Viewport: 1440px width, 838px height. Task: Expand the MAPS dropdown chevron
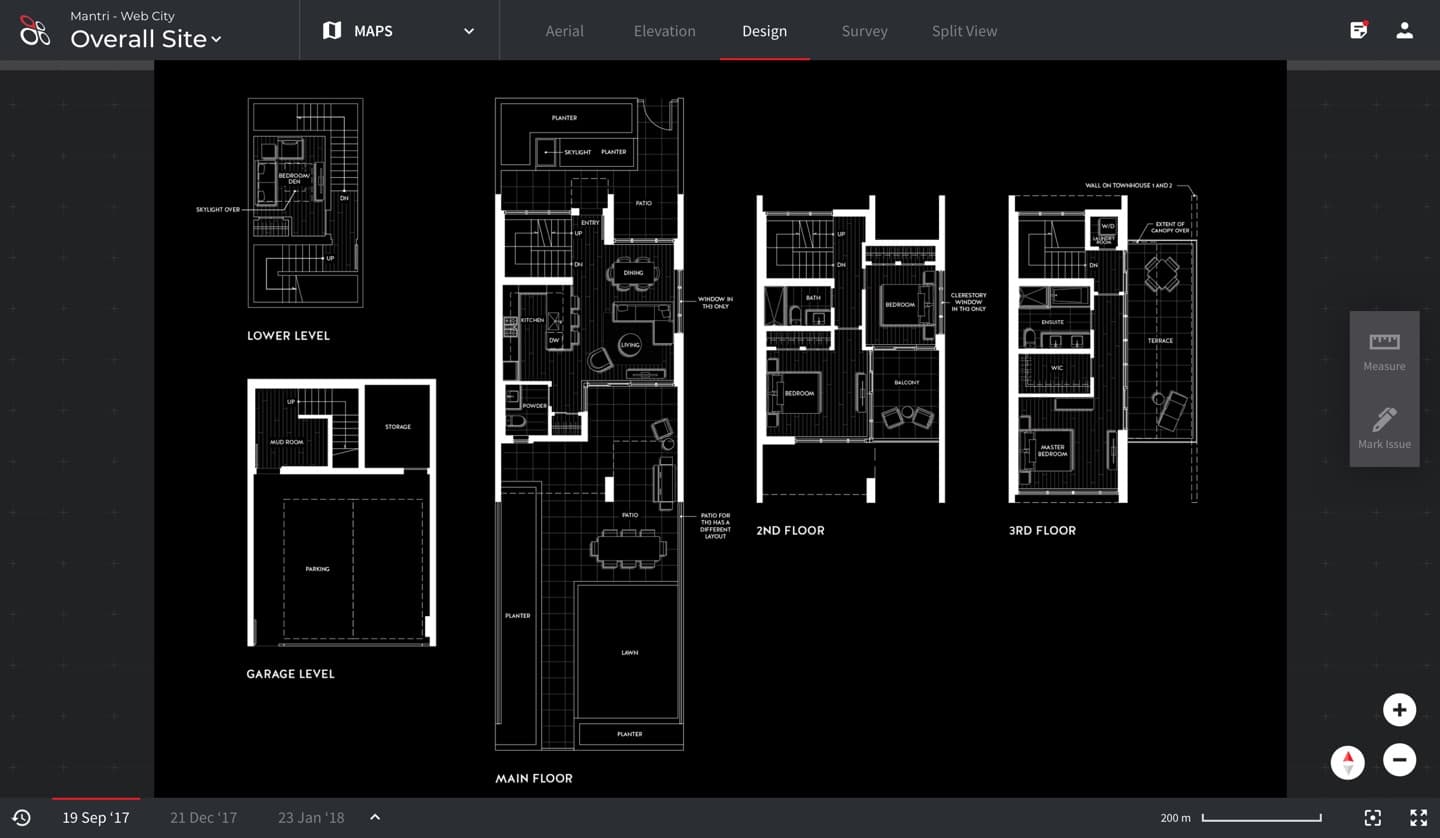pos(469,31)
